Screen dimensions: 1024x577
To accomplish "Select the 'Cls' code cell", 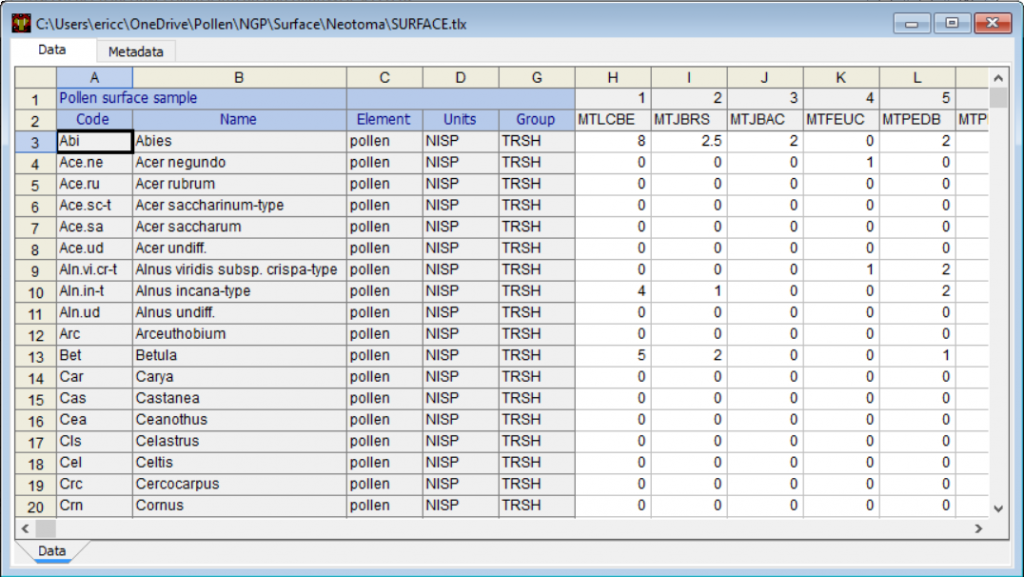I will pos(95,442).
